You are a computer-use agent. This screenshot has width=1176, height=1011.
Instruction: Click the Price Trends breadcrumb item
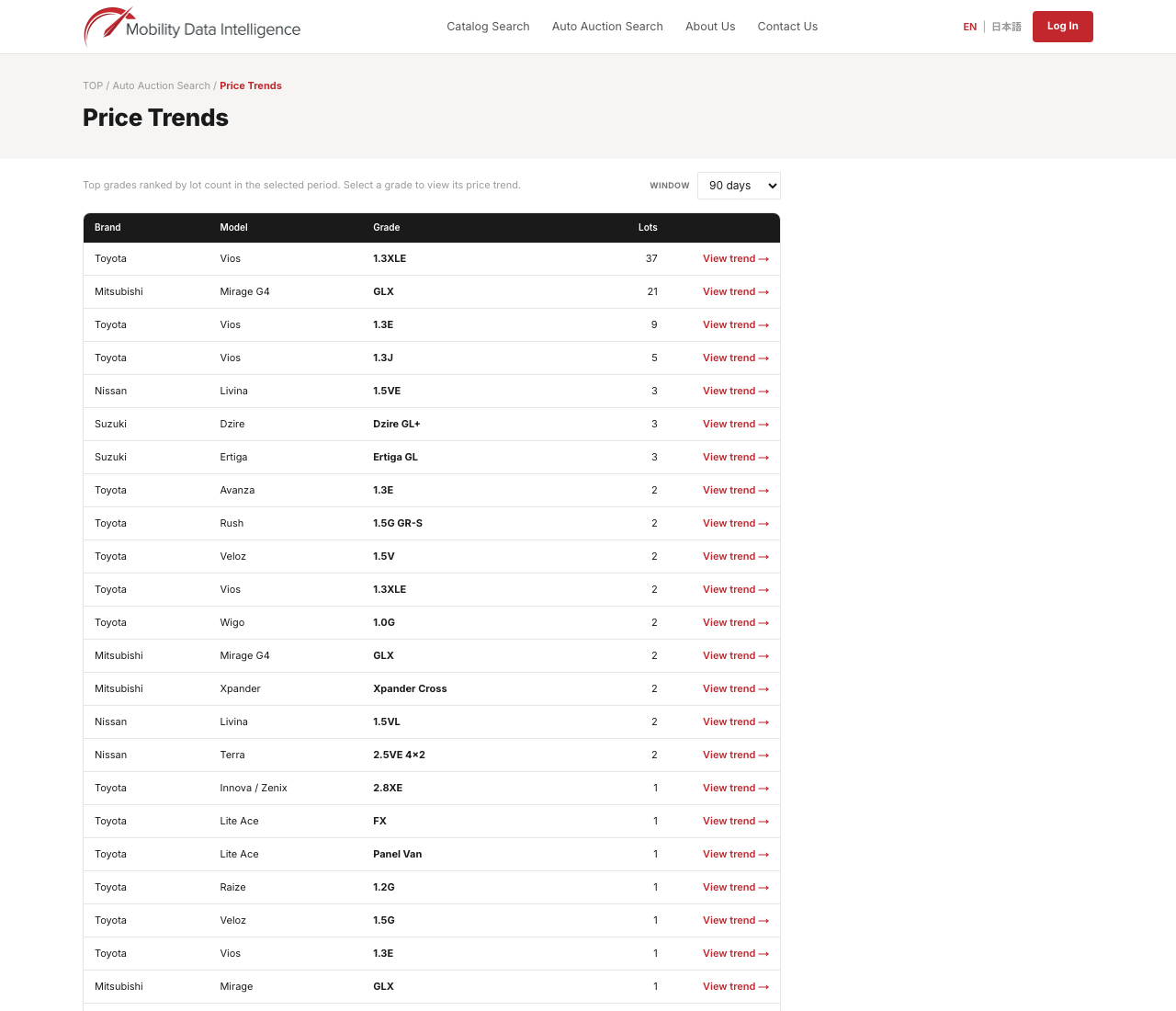(251, 85)
